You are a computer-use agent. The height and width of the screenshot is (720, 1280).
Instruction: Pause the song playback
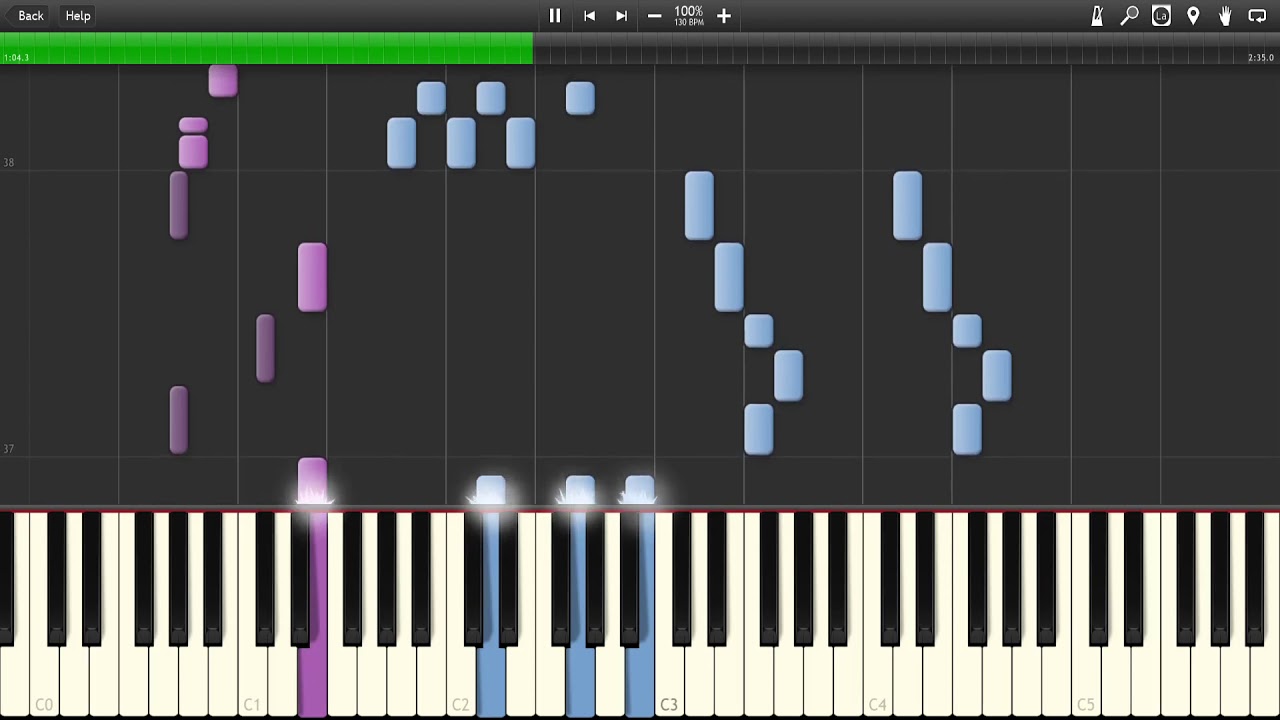pos(555,16)
